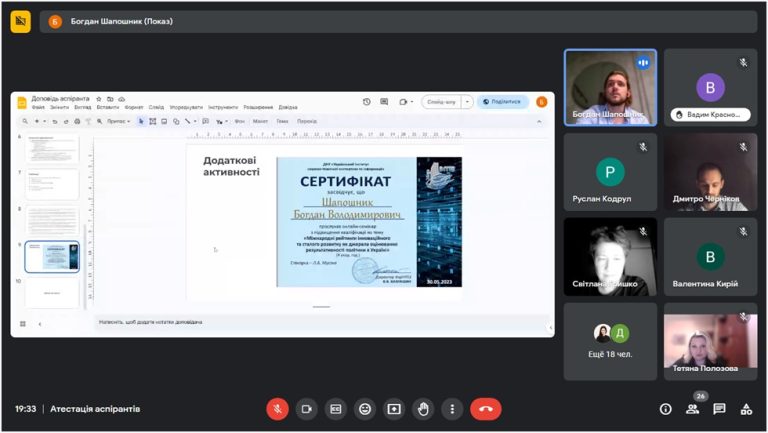Open the Слайд menu

[x=156, y=107]
